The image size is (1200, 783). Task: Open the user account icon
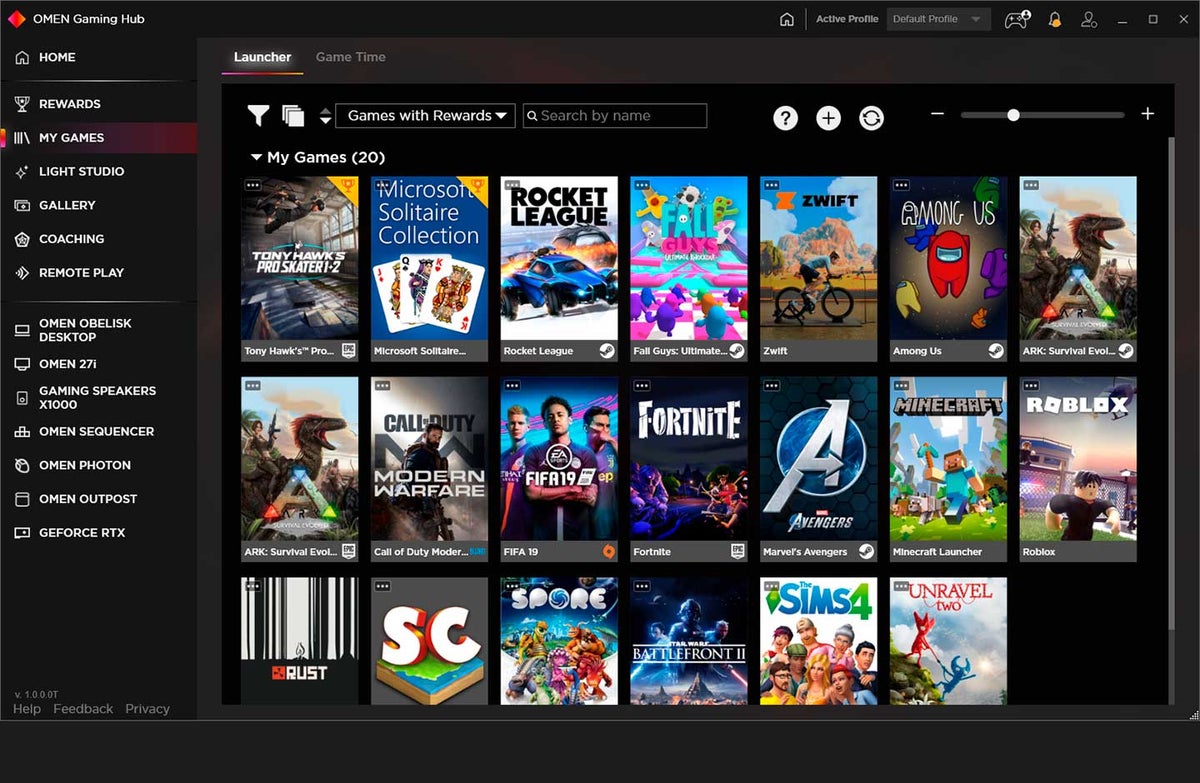(1089, 19)
